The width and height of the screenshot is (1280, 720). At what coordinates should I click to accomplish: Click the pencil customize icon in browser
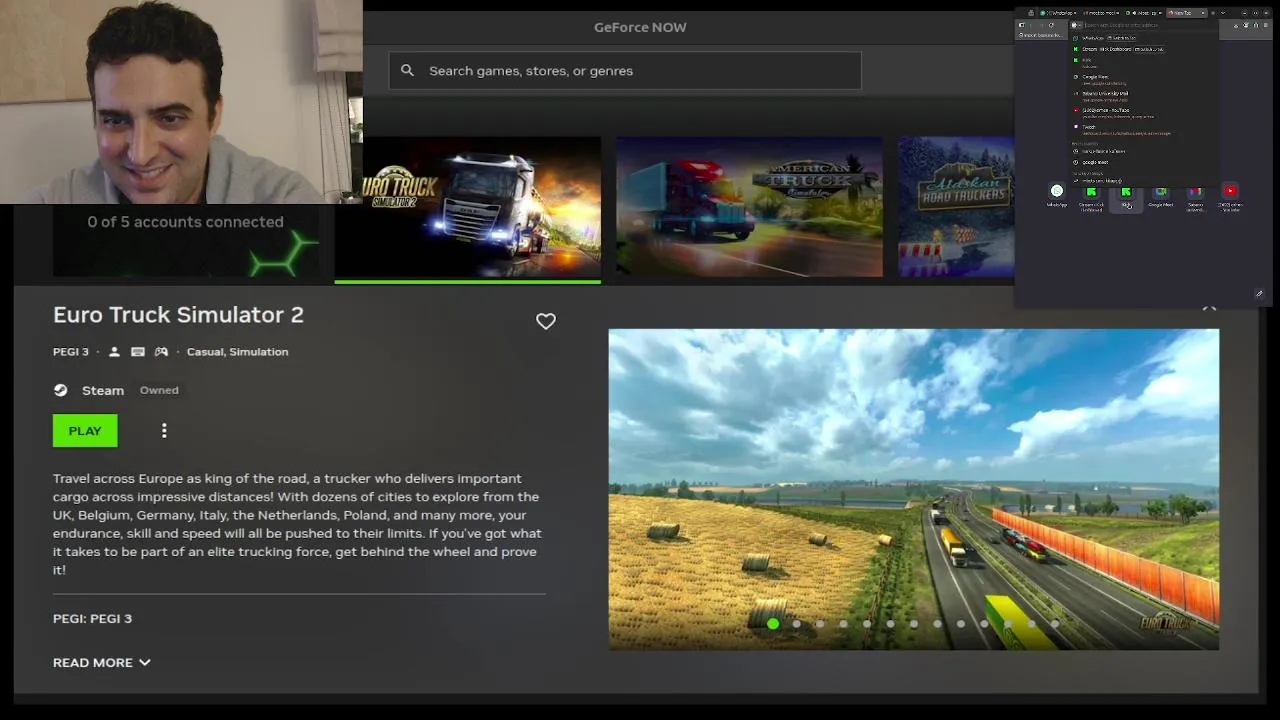pos(1259,294)
